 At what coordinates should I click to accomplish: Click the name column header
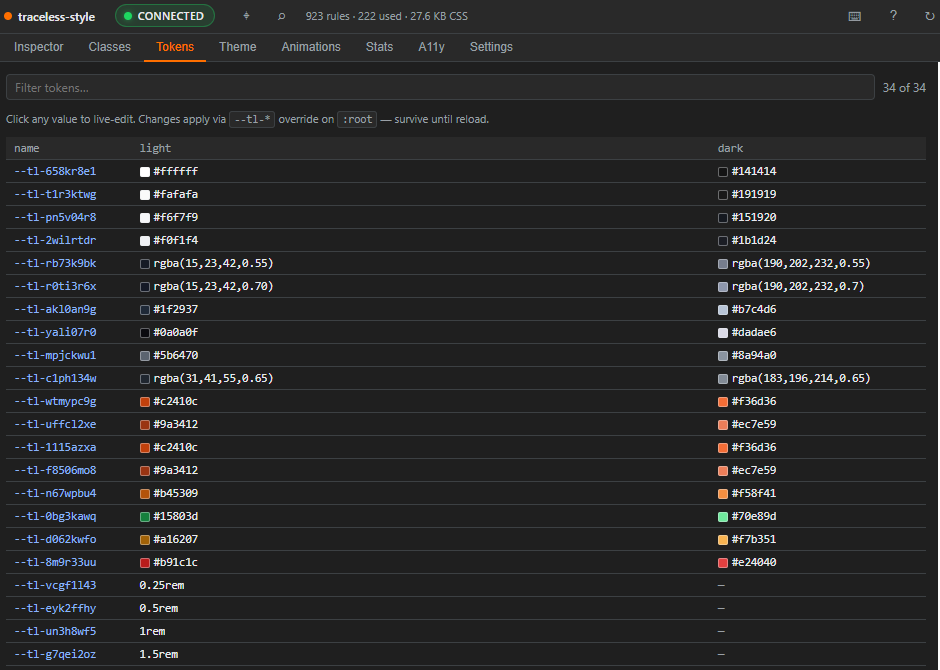pyautogui.click(x=27, y=148)
